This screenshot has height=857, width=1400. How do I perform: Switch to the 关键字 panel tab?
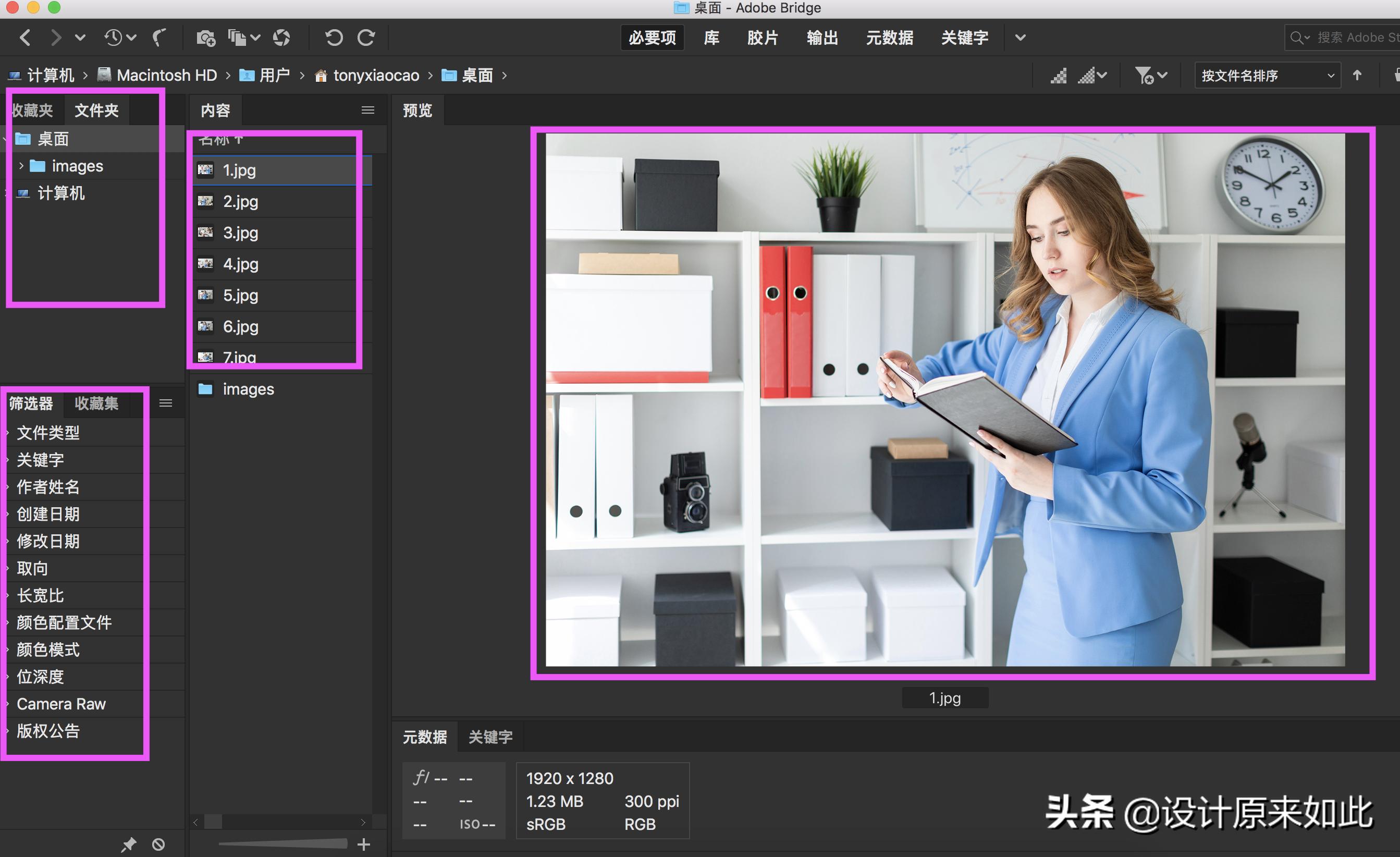pyautogui.click(x=490, y=737)
